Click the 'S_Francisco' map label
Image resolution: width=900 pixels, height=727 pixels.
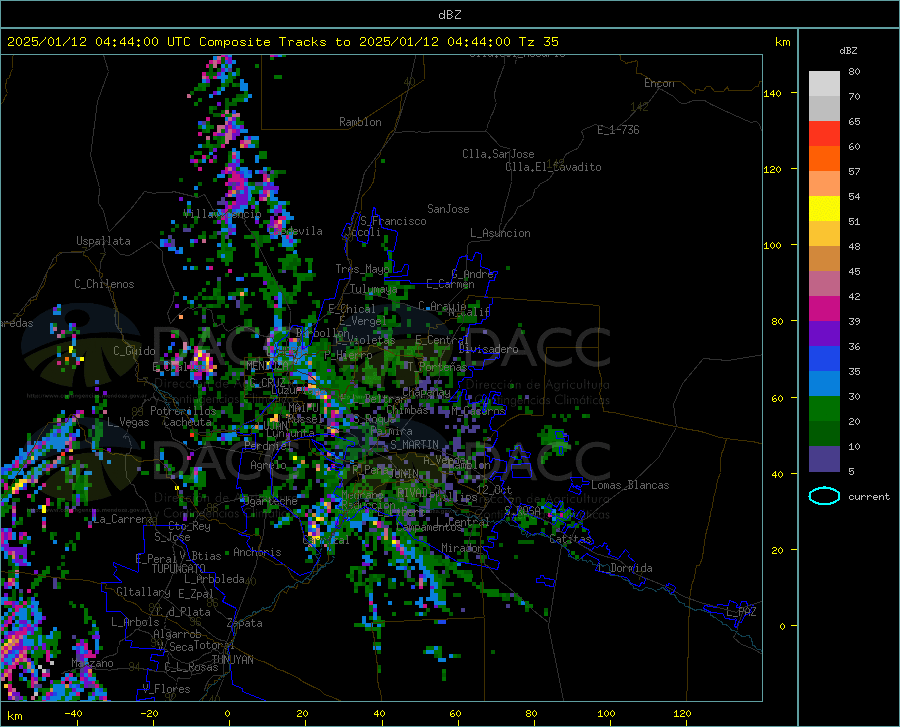tap(394, 221)
